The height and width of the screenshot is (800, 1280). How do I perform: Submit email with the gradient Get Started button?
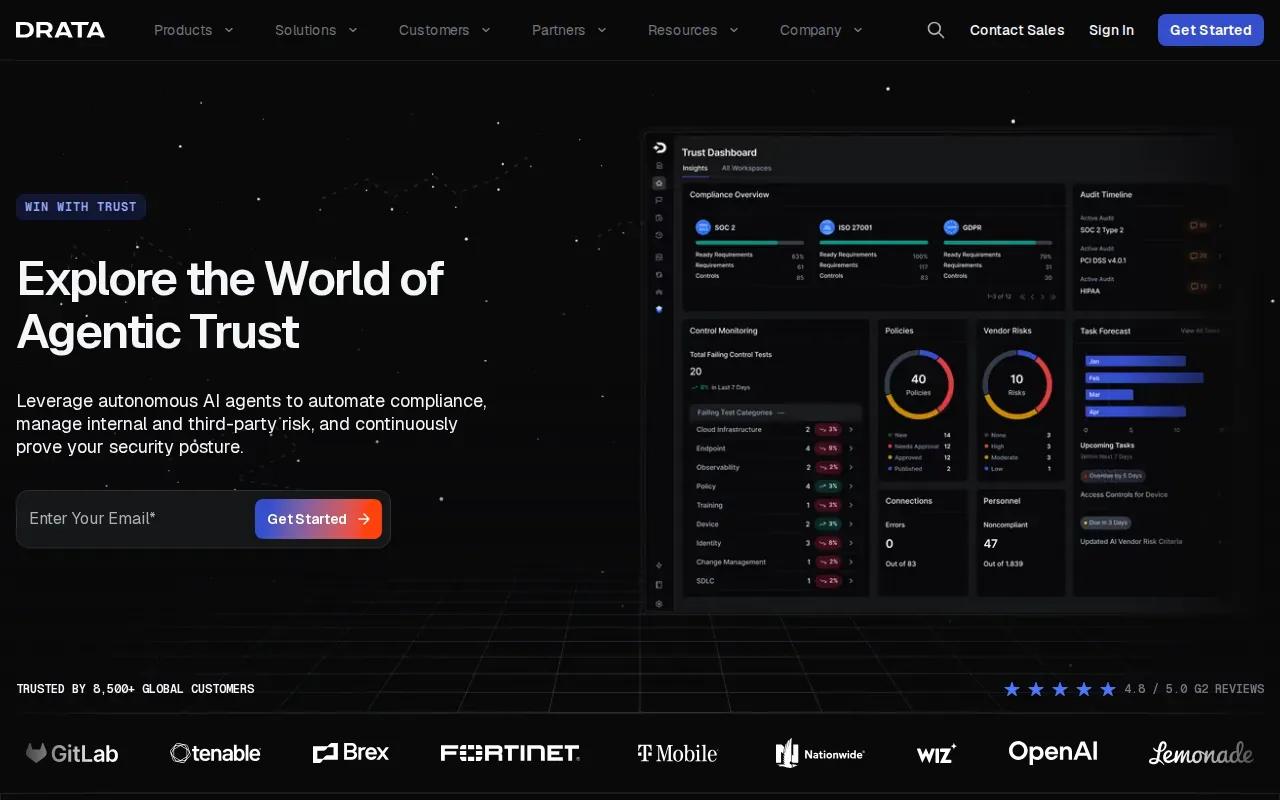(x=318, y=519)
